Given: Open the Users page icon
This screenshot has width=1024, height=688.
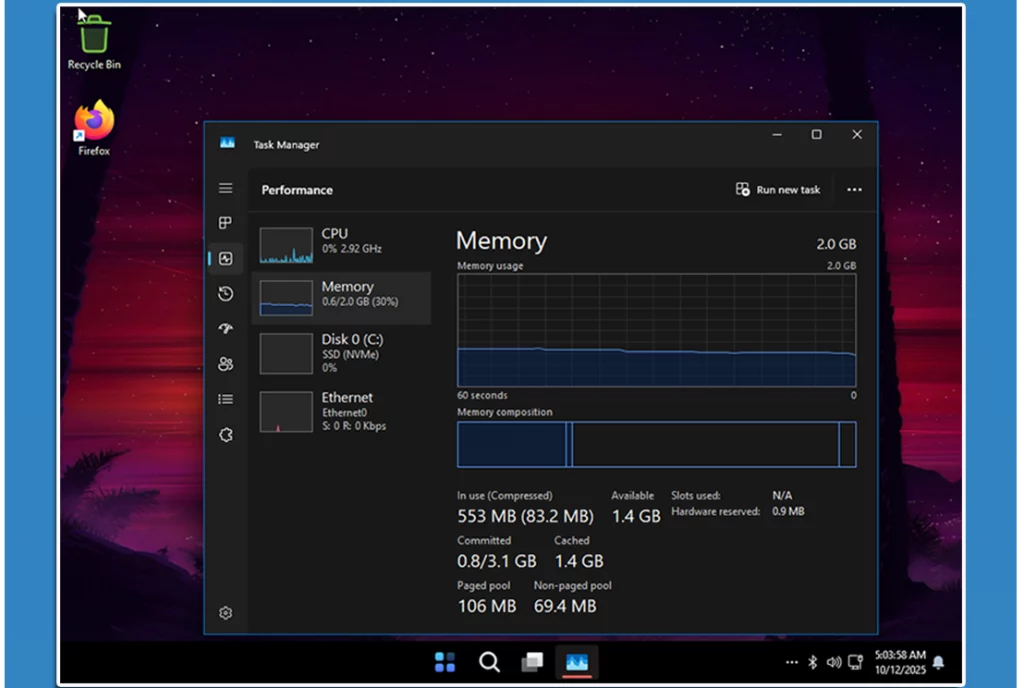Looking at the screenshot, I should pyautogui.click(x=226, y=364).
